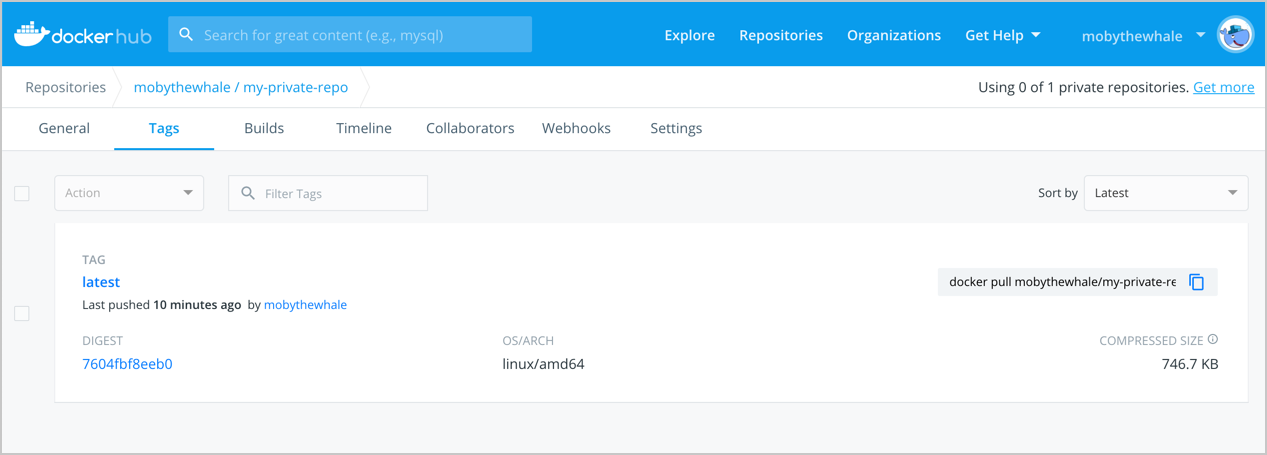
Task: Switch to the Builds tab
Action: click(x=264, y=128)
